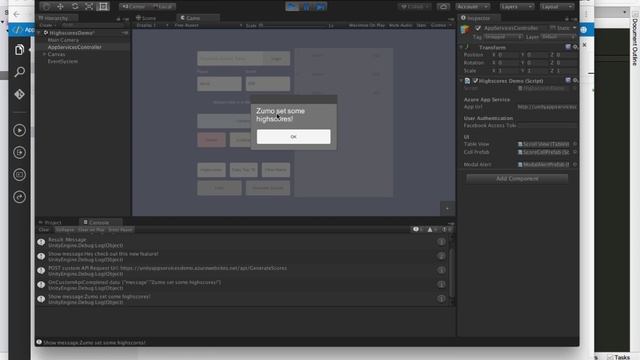Open the Free Aspect dropdown

207,25
